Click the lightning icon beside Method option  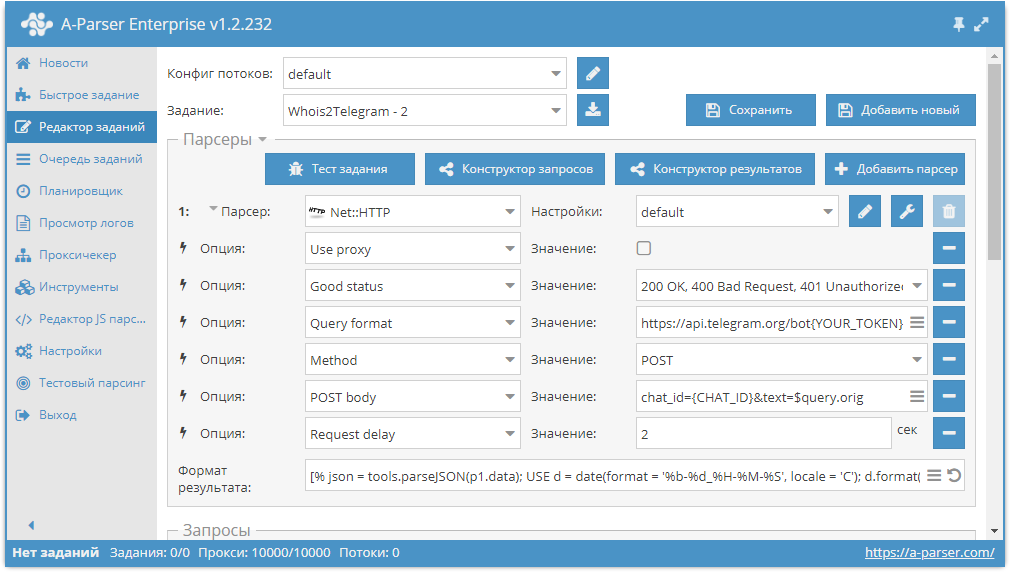point(184,359)
